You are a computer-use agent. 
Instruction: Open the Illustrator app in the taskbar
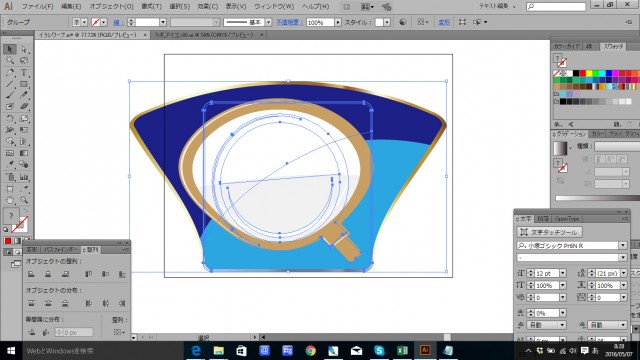click(x=425, y=350)
